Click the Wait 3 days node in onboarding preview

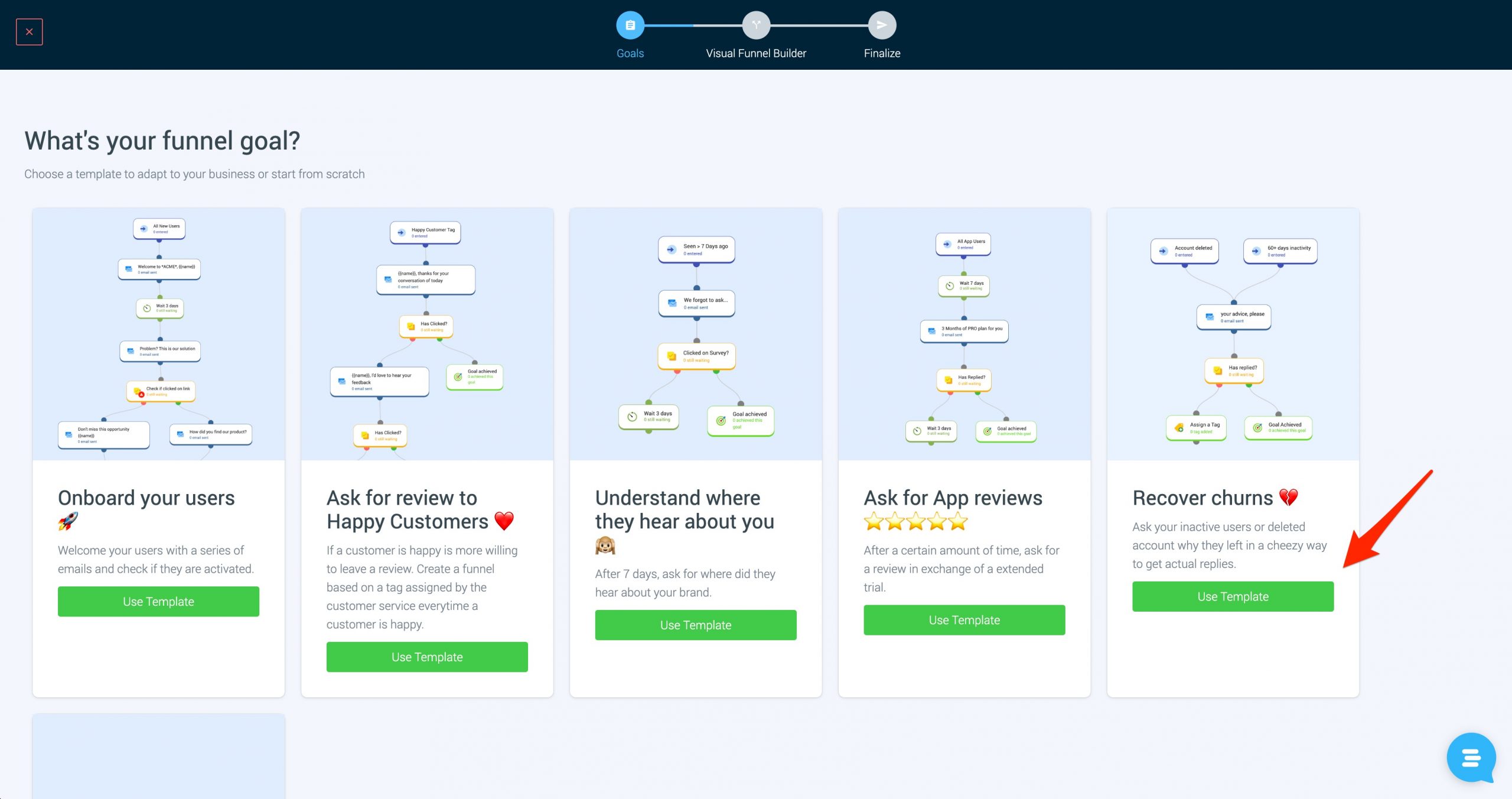160,308
